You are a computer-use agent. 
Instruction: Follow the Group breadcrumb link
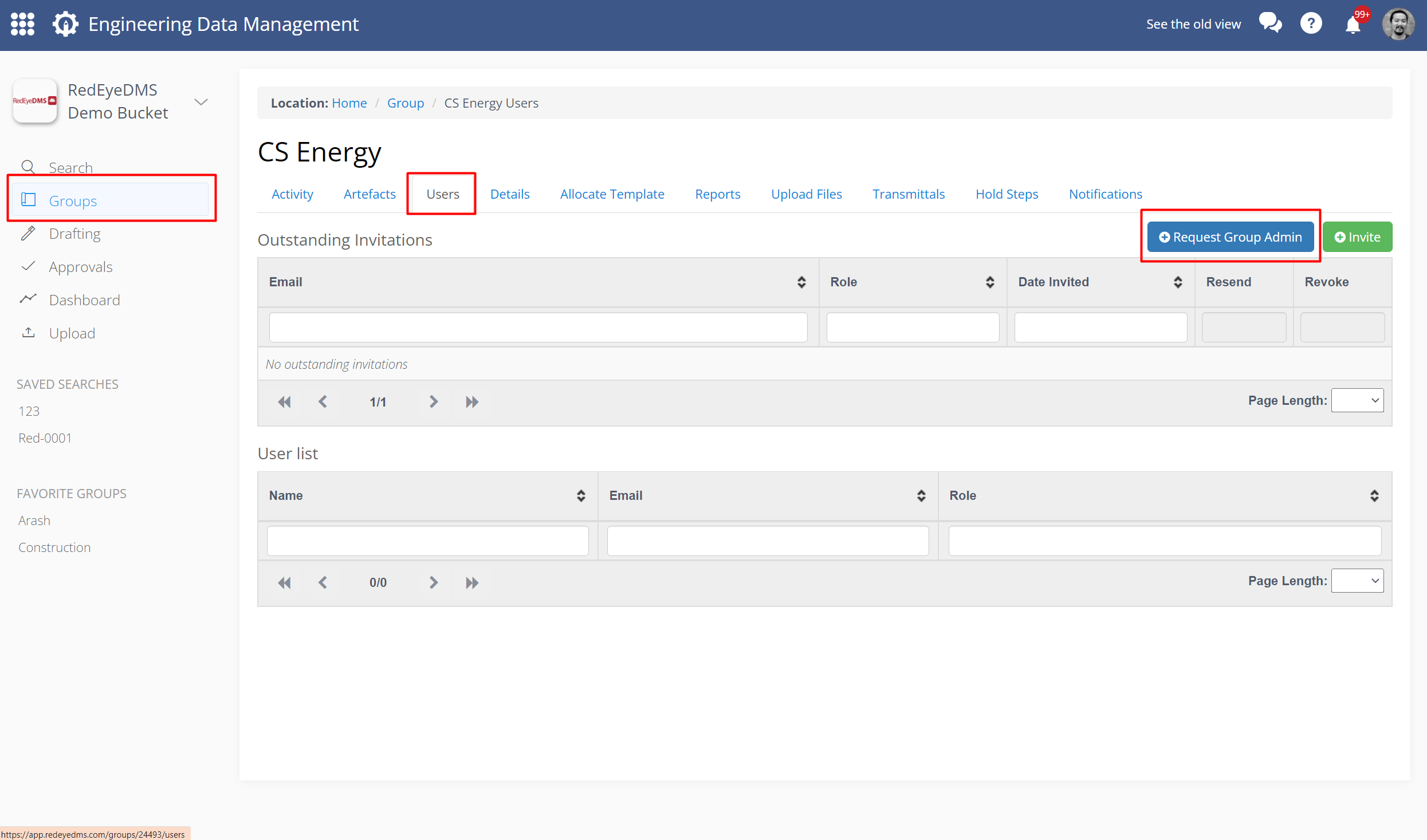coord(405,103)
